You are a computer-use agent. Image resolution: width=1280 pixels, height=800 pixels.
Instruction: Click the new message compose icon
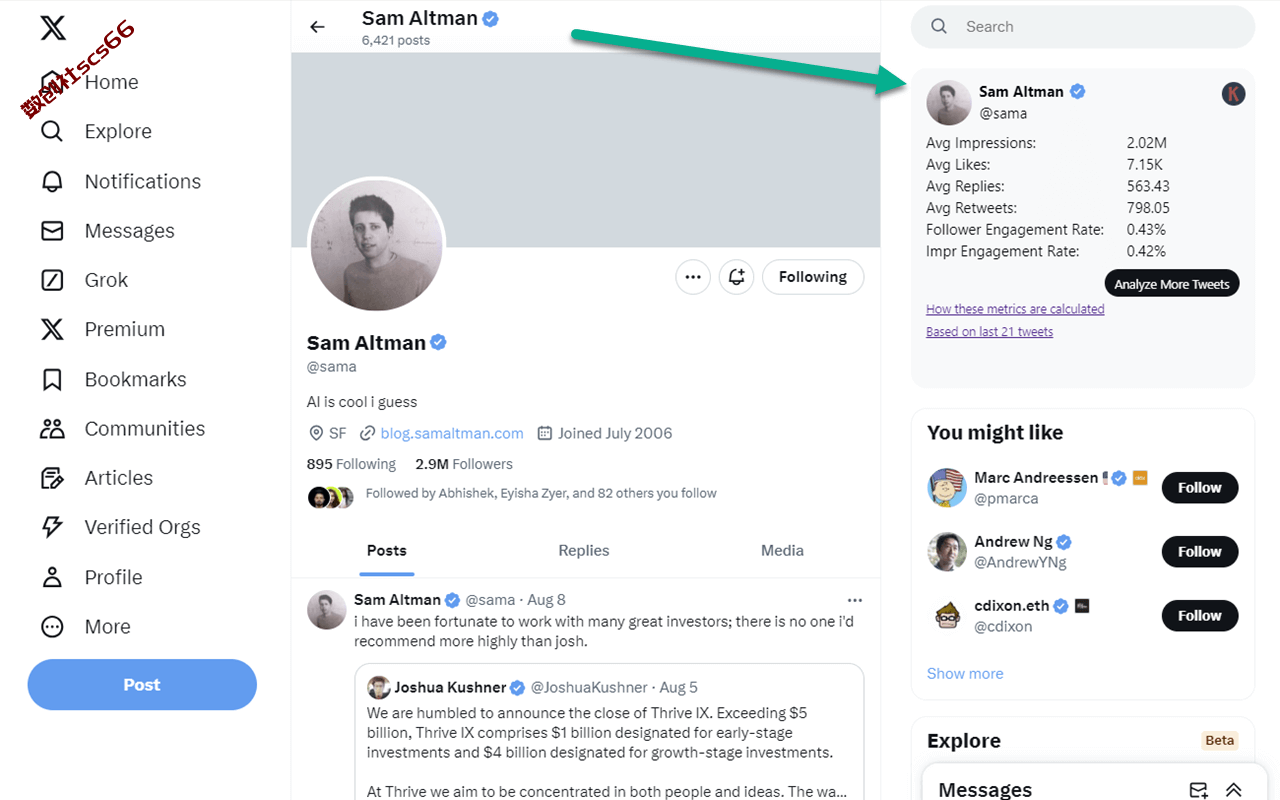coord(1198,790)
